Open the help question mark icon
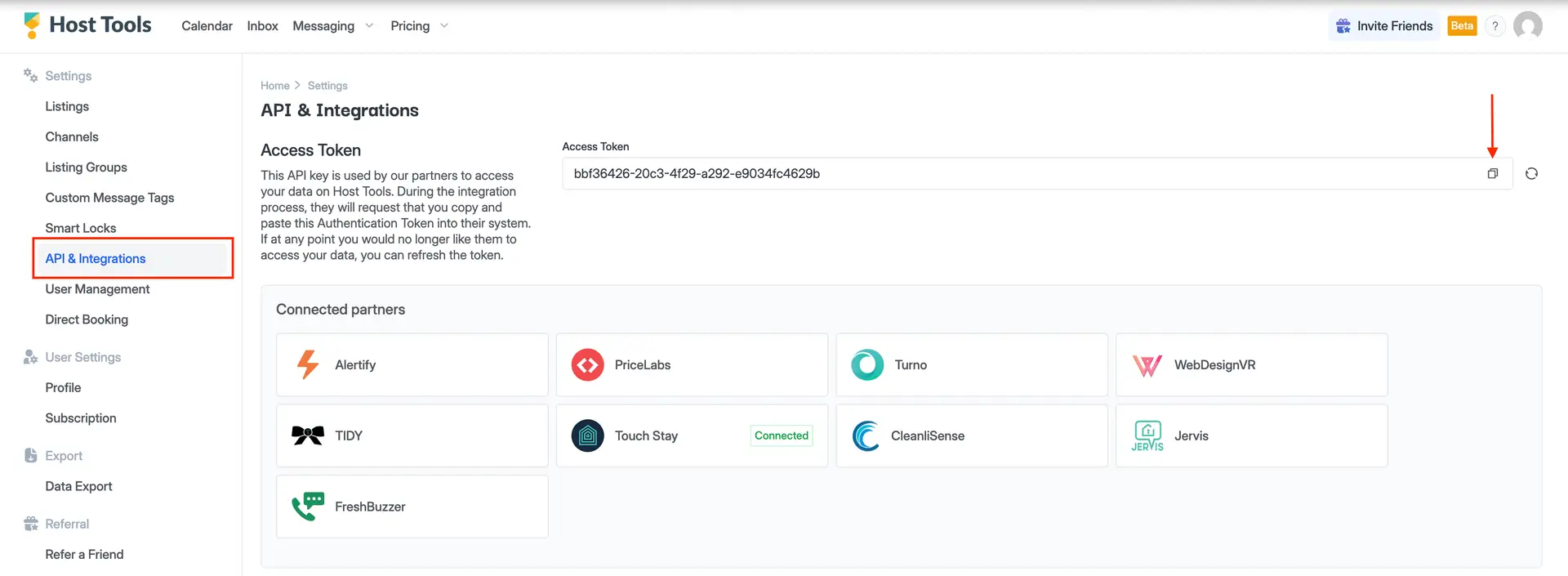The image size is (1568, 576). pos(1494,26)
